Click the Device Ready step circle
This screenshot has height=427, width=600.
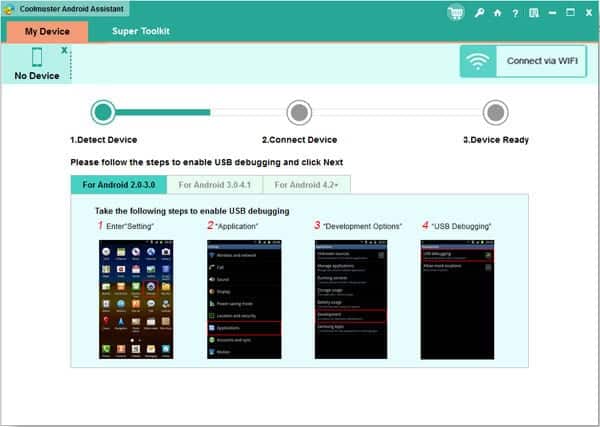pos(496,112)
